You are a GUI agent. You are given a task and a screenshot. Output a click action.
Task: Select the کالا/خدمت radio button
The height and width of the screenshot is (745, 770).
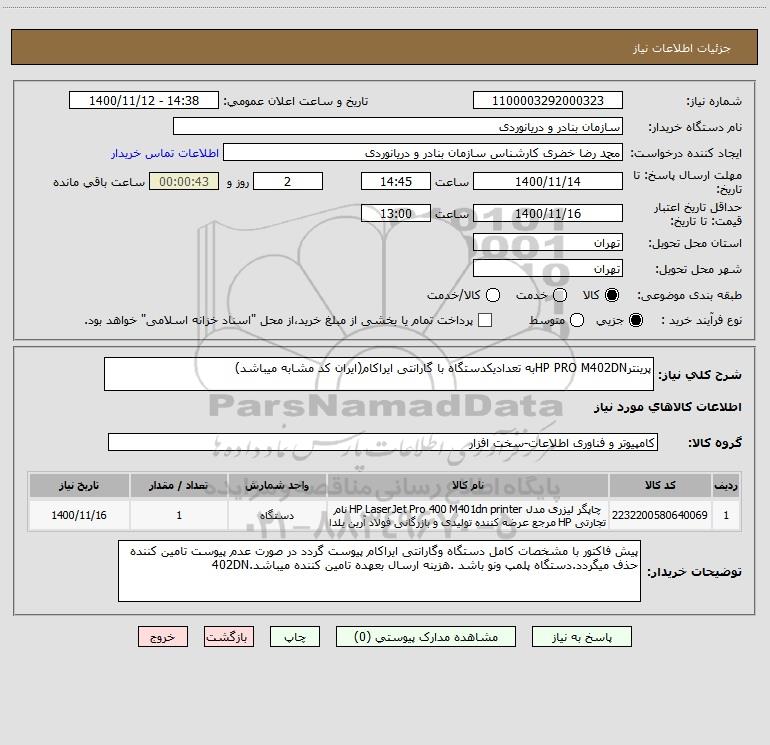(493, 295)
